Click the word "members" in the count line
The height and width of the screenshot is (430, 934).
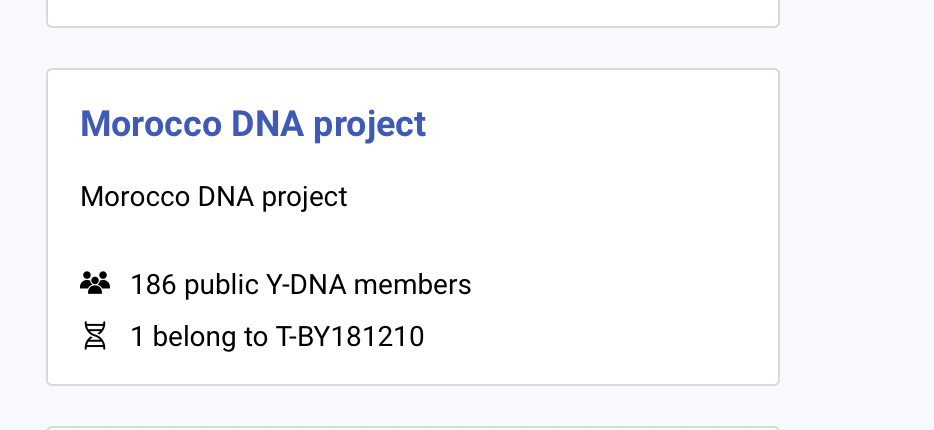(412, 285)
